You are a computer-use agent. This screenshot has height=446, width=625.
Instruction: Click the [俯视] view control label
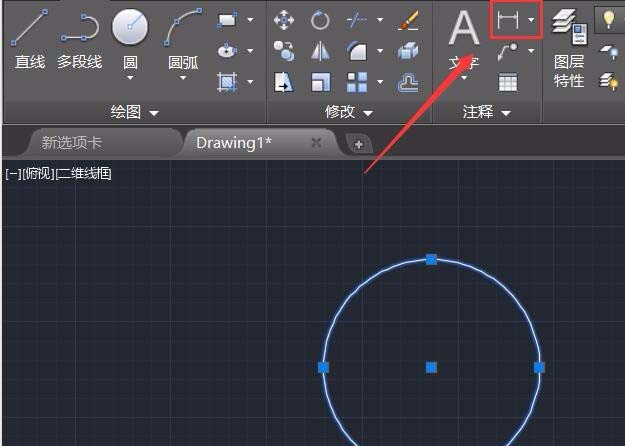click(x=39, y=173)
